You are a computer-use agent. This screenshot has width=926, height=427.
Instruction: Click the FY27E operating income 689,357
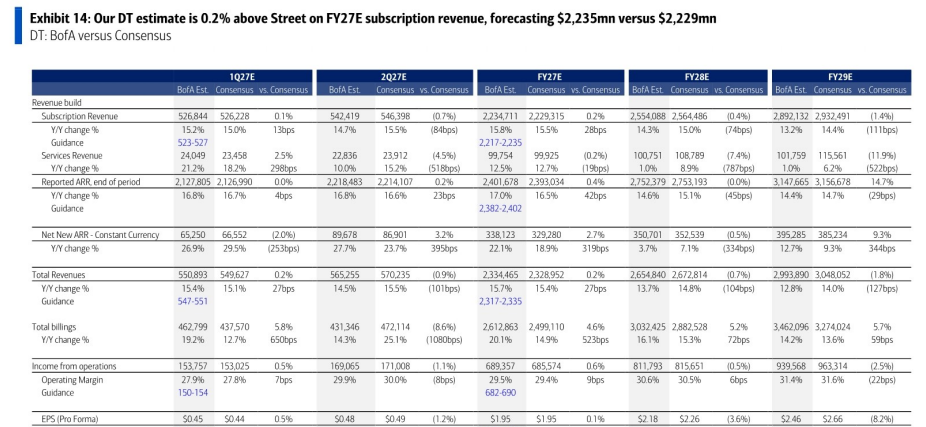coord(500,366)
